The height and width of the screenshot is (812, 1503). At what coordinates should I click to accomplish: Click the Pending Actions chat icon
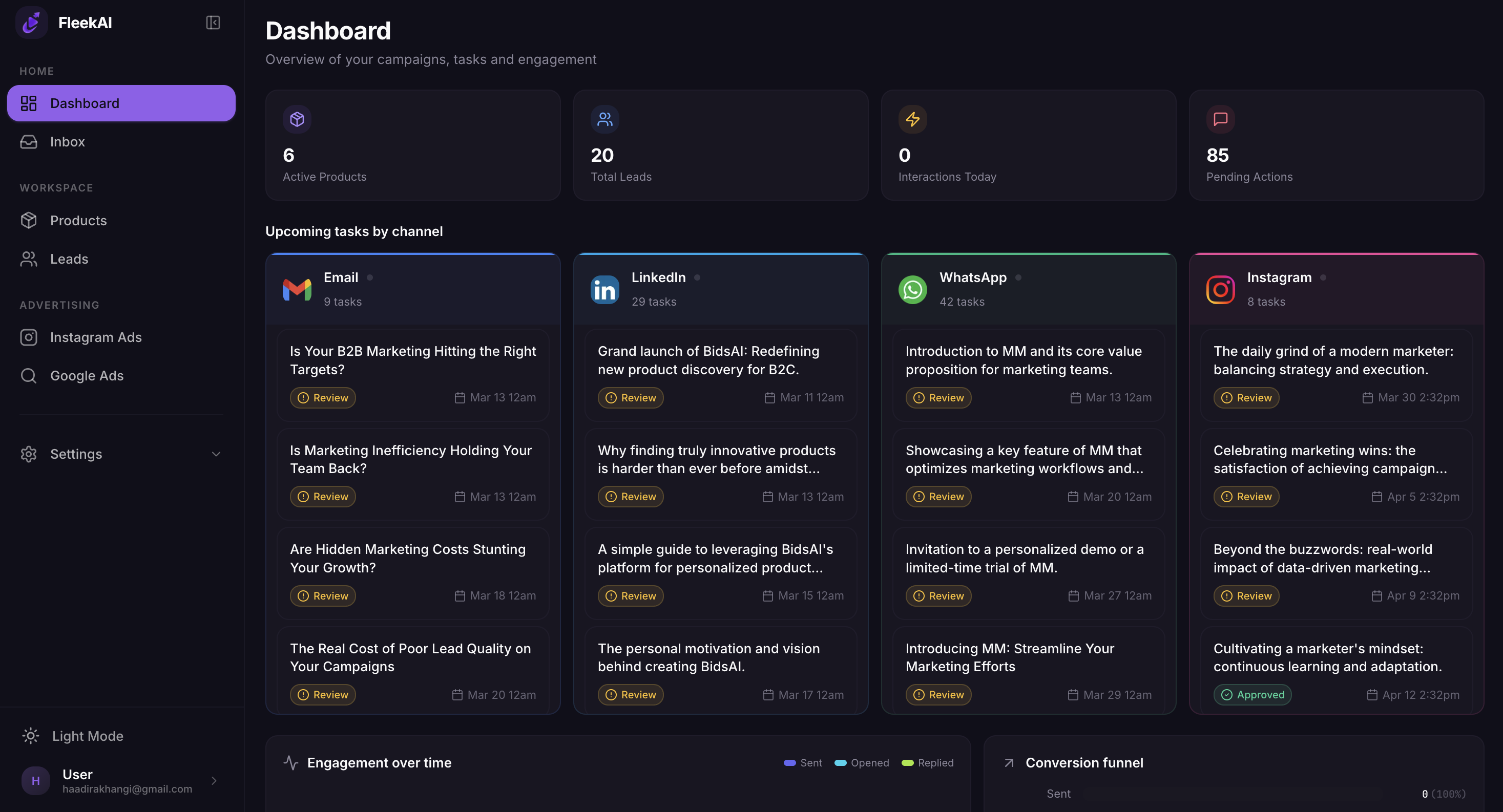pos(1221,119)
